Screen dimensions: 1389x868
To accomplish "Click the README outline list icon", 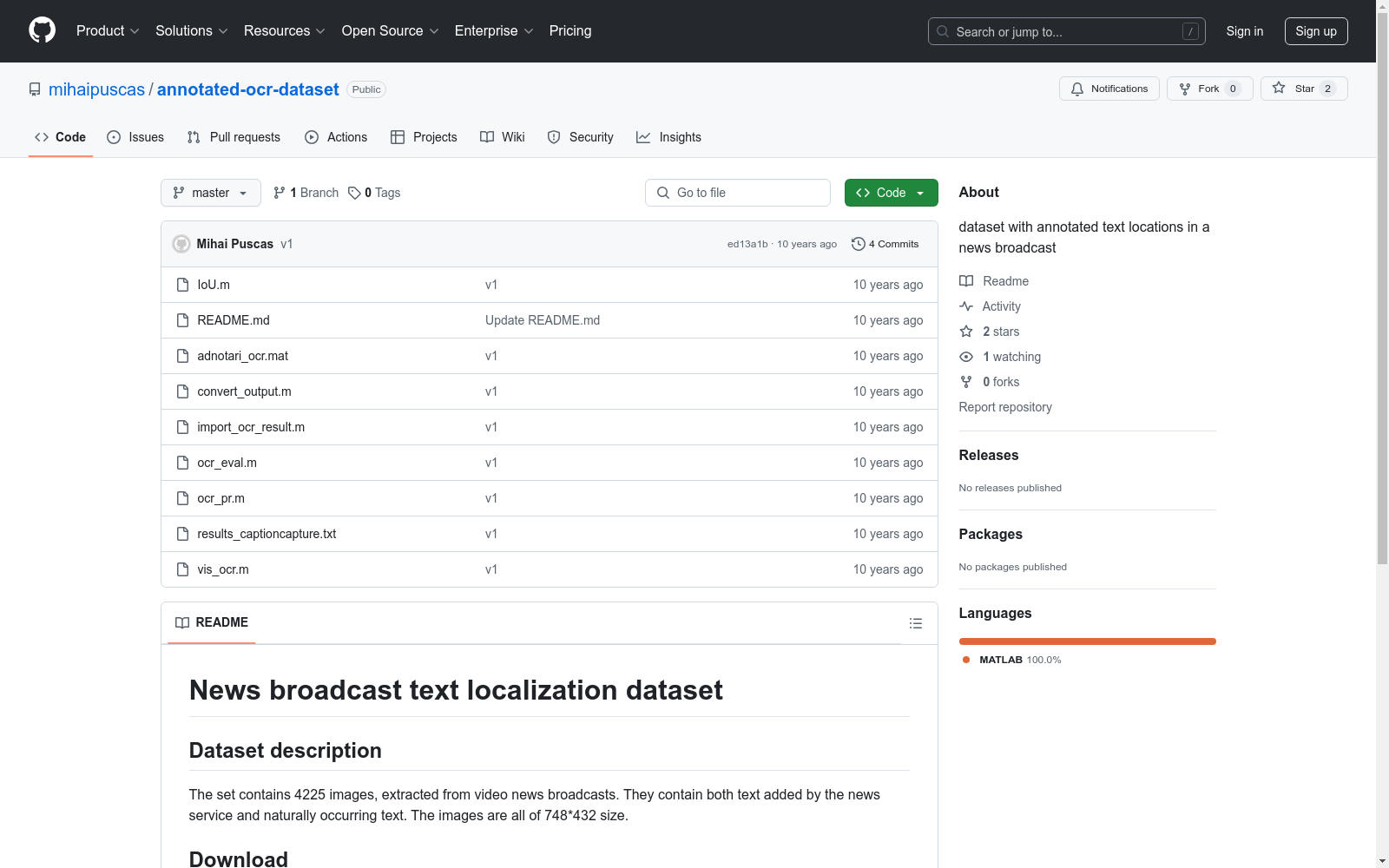I will click(x=916, y=623).
